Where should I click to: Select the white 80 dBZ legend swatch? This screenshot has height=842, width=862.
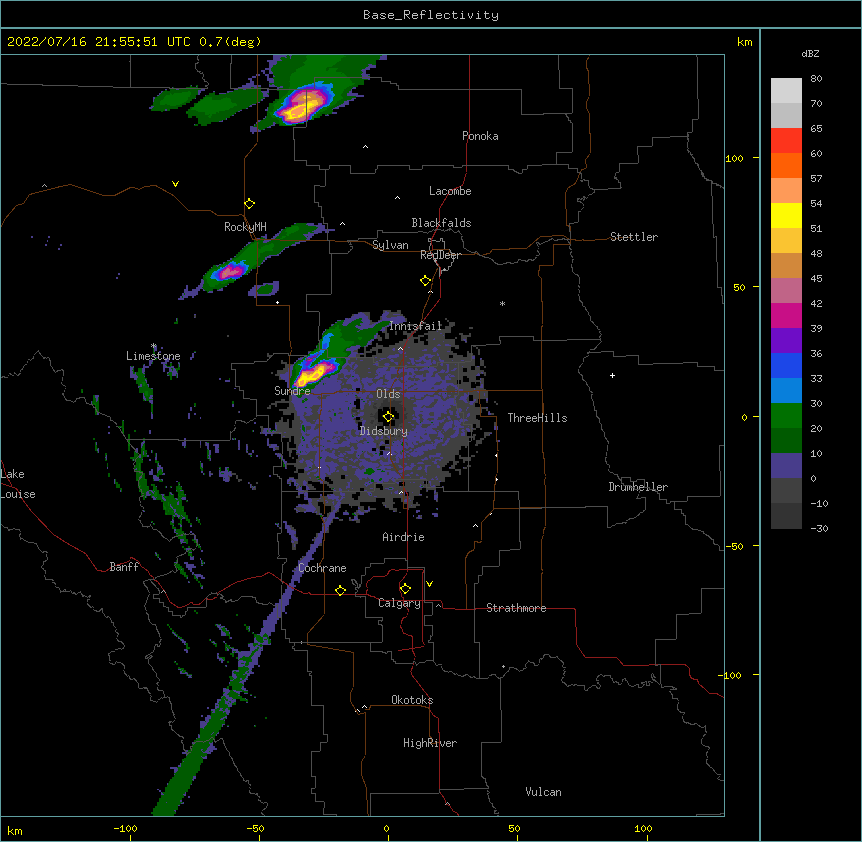point(786,90)
